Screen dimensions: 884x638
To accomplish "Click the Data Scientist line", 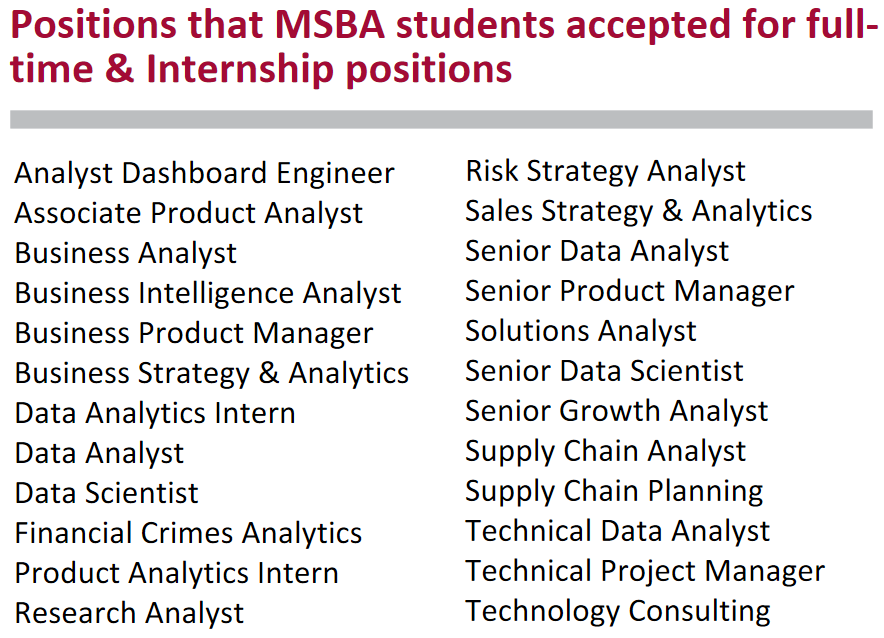I will pyautogui.click(x=107, y=493).
